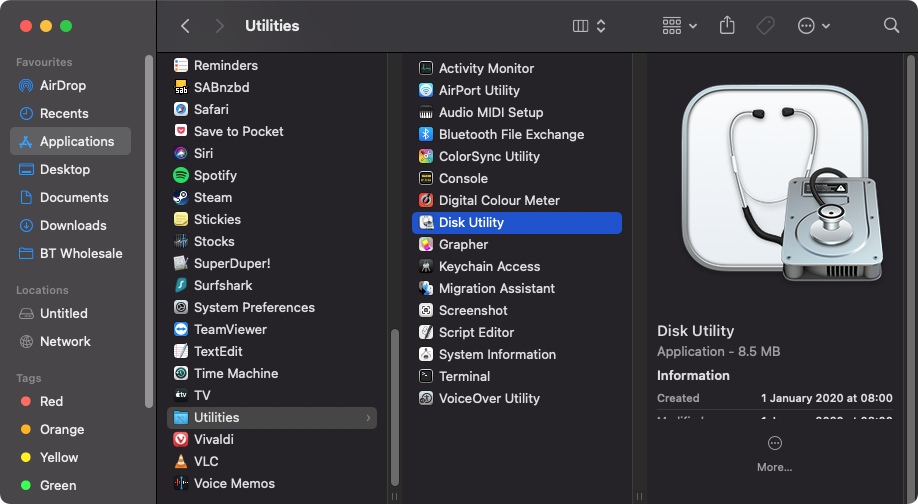Select the Surfshark app icon
The height and width of the screenshot is (504, 918).
pyautogui.click(x=181, y=285)
